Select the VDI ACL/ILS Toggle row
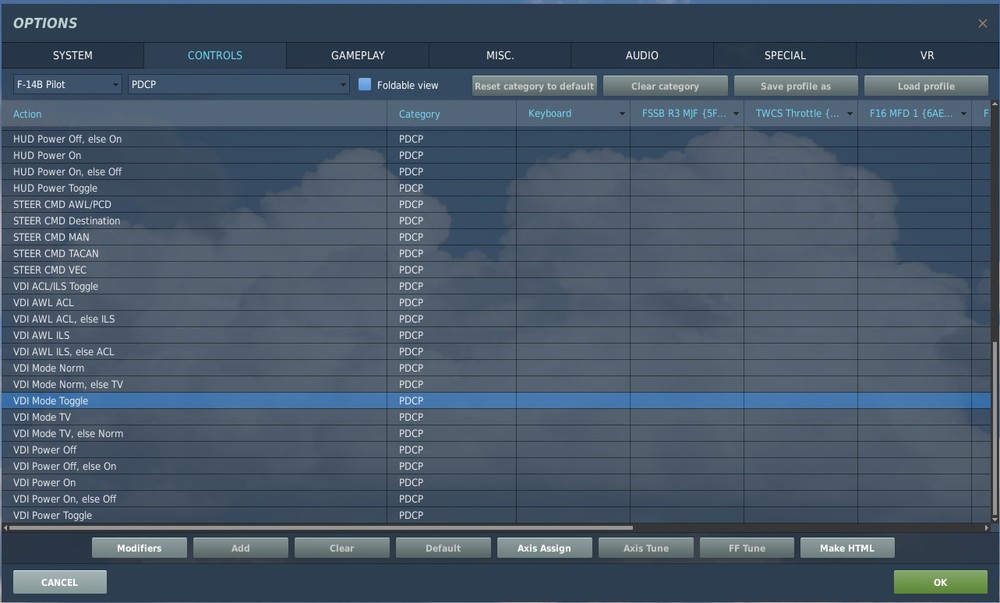This screenshot has height=603, width=1000. pos(496,286)
